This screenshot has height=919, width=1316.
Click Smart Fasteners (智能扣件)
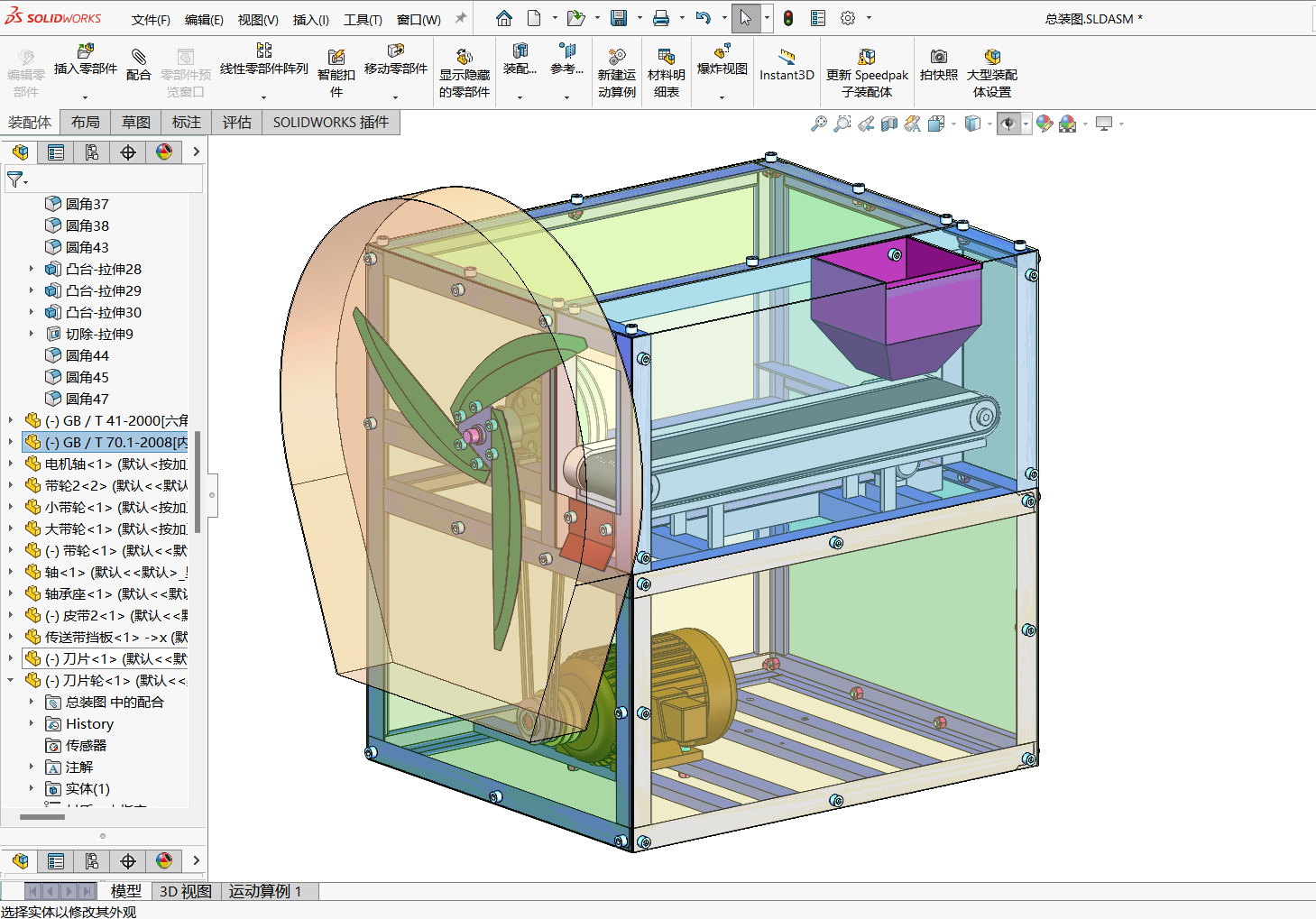tap(336, 72)
